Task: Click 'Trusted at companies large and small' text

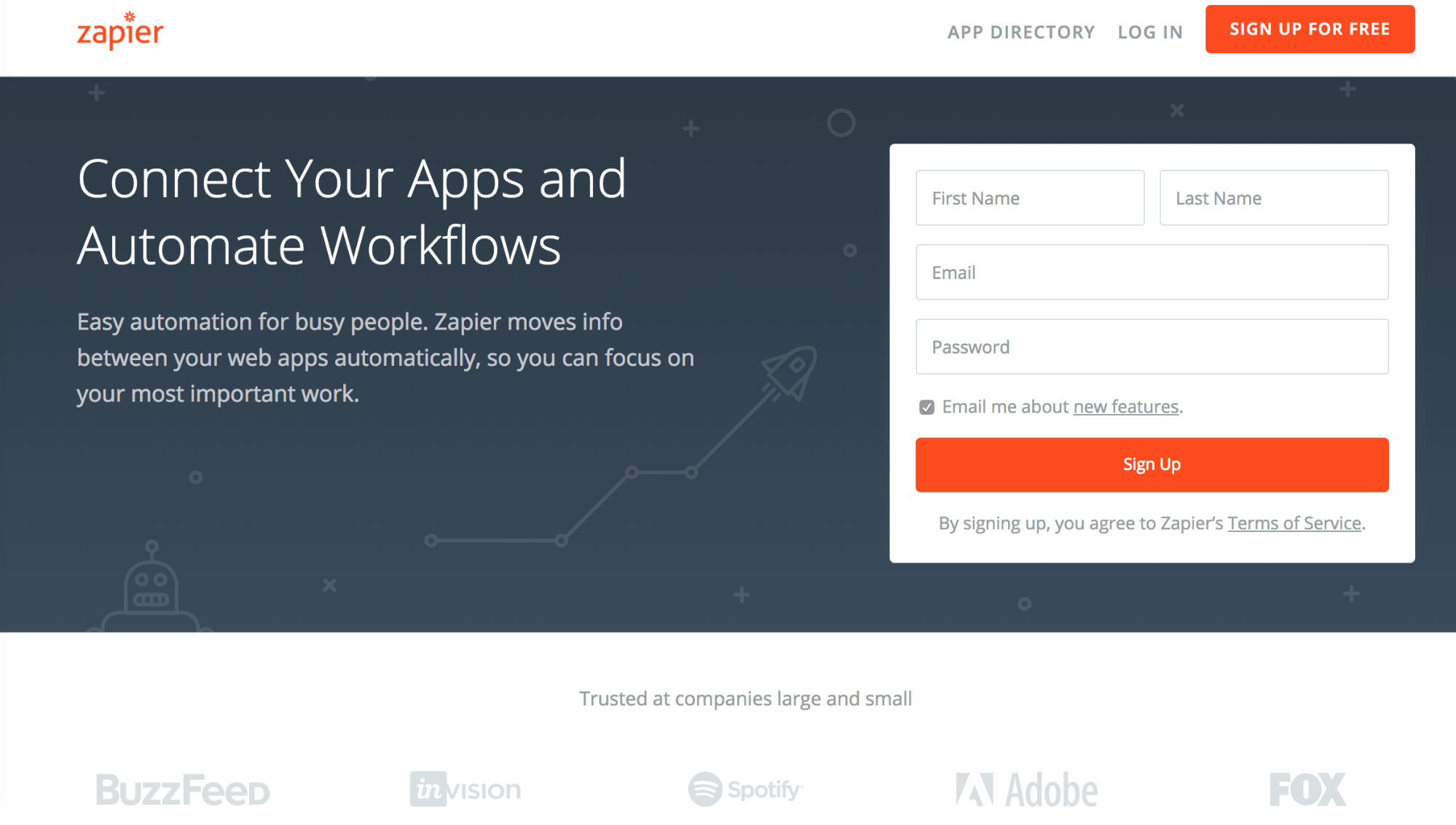Action: tap(745, 699)
